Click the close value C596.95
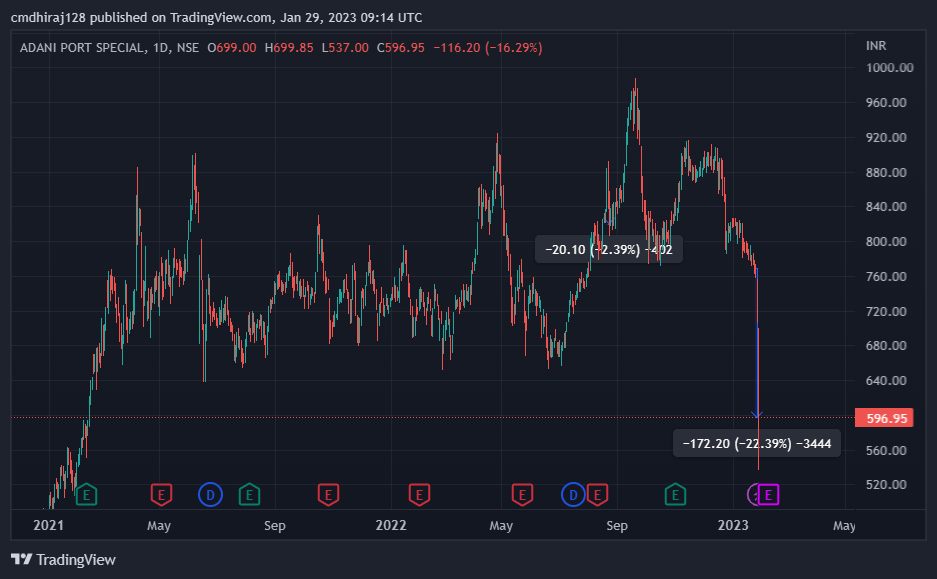937x579 pixels. point(400,48)
